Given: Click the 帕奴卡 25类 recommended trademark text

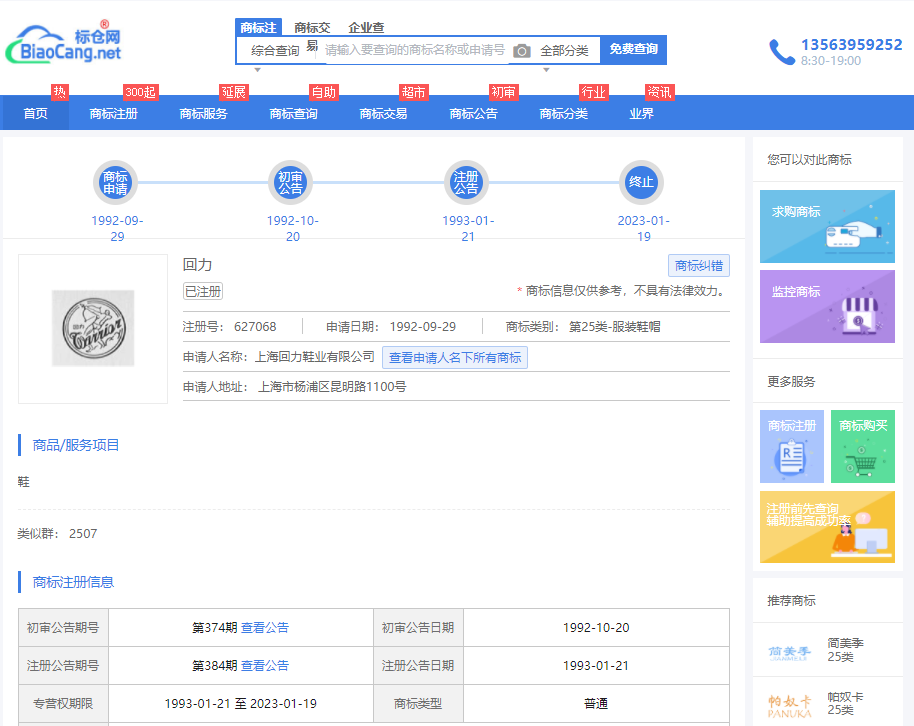Looking at the screenshot, I should point(845,703).
